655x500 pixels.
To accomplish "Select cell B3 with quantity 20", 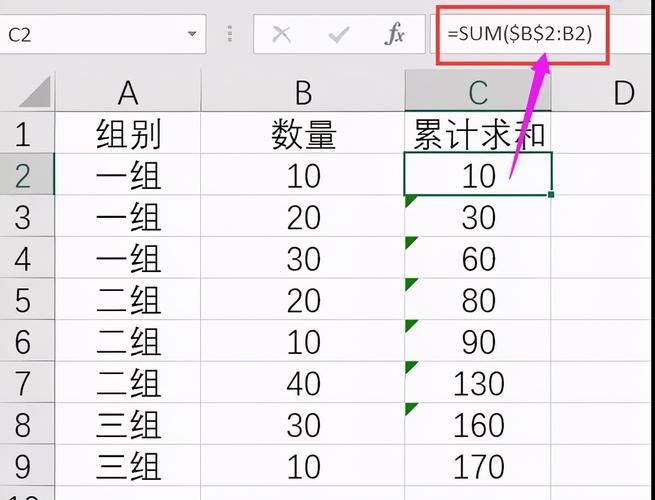I will pyautogui.click(x=303, y=216).
